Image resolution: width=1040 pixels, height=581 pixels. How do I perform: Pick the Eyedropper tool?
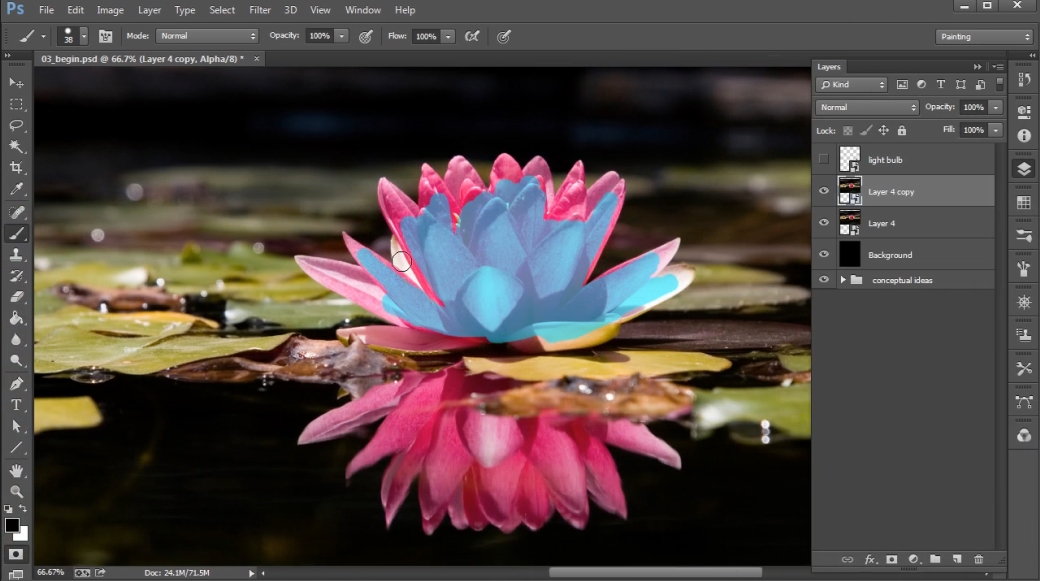click(x=17, y=189)
